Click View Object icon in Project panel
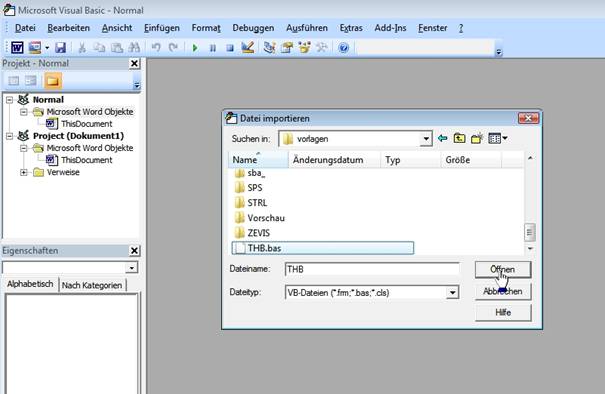 coord(31,81)
